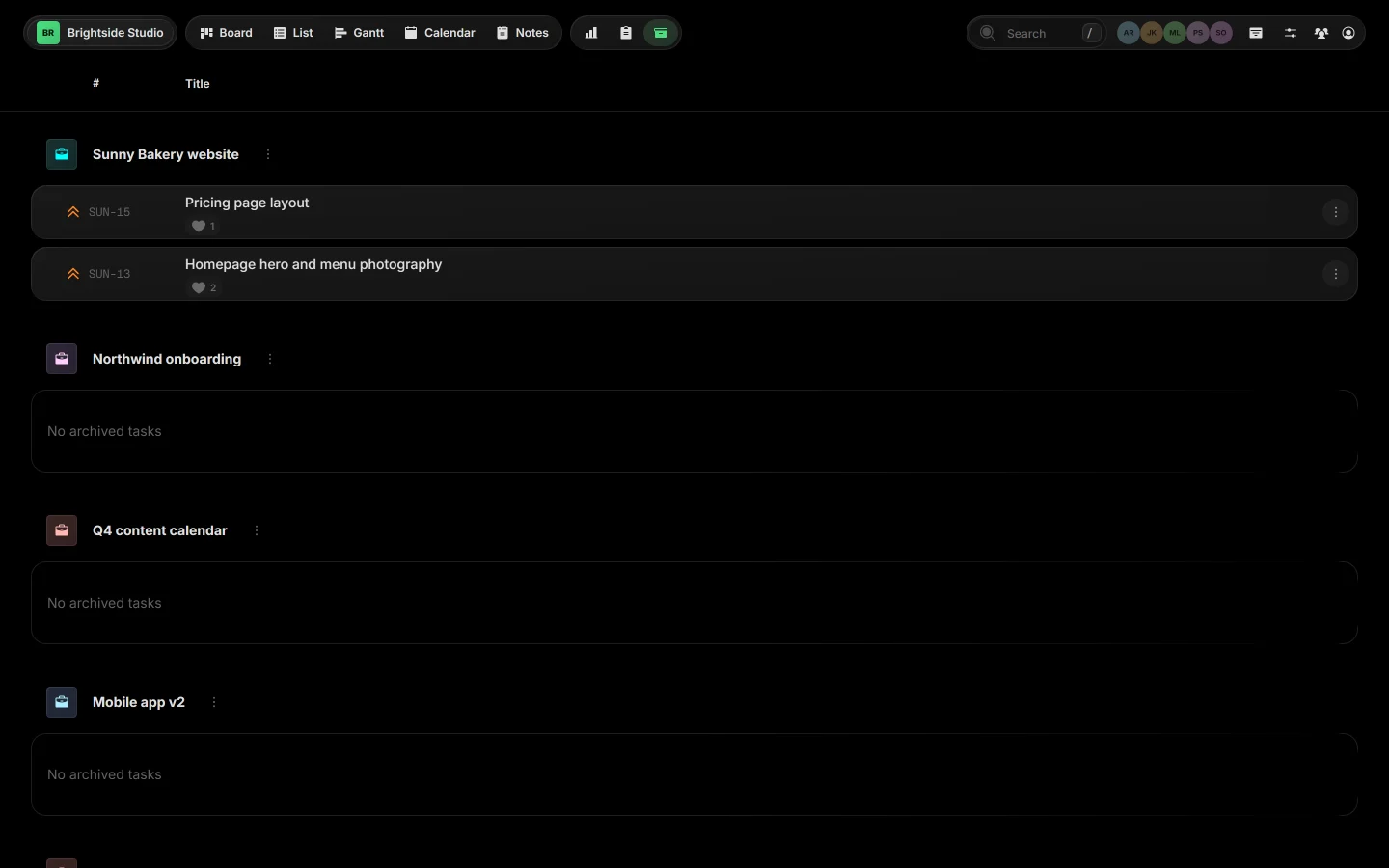Screen dimensions: 1389x868
Task: Open the user profile icon
Action: point(1348,33)
